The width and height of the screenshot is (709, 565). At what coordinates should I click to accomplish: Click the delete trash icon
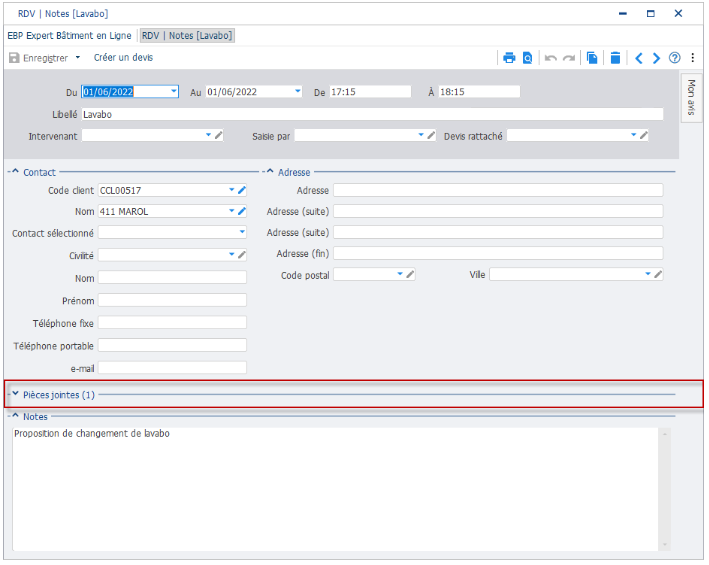coord(615,58)
